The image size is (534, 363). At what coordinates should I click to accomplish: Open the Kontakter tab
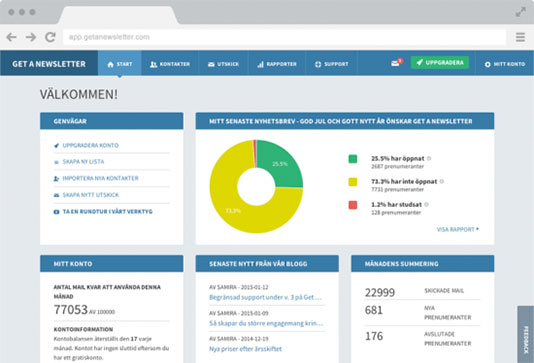(x=170, y=64)
